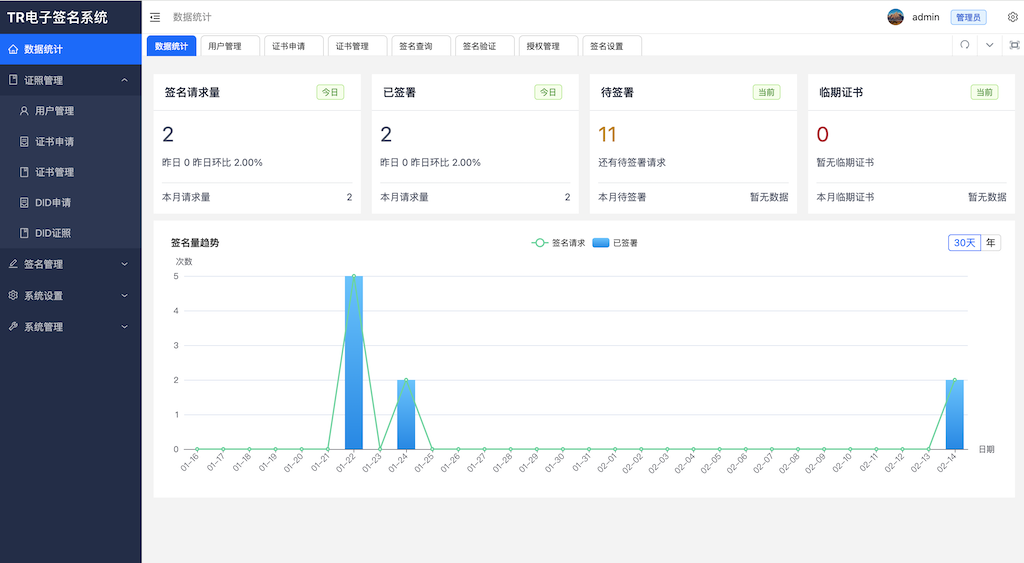The height and width of the screenshot is (563, 1024).
Task: Open the tab options dropdown arrow
Action: (x=989, y=45)
